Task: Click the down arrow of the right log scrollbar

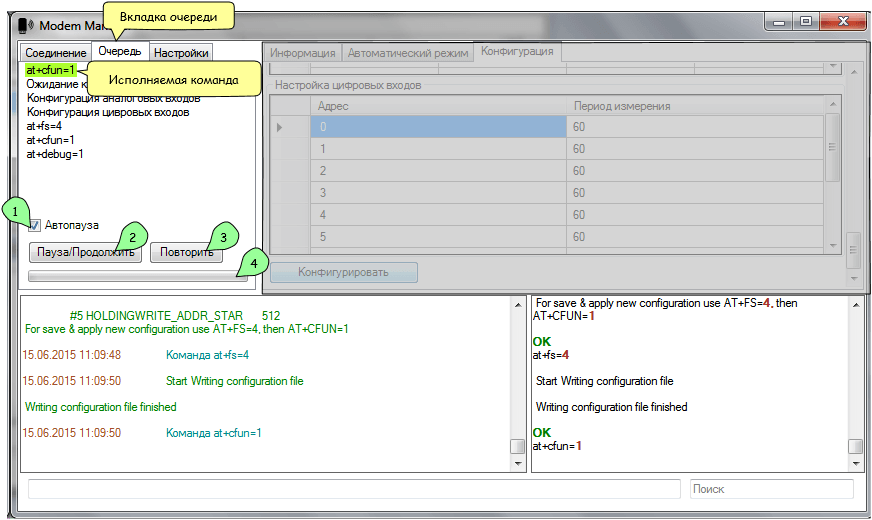Action: 856,463
